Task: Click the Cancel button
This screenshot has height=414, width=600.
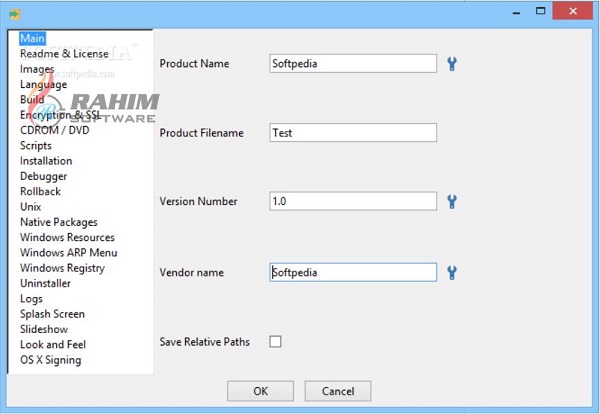Action: coord(338,391)
